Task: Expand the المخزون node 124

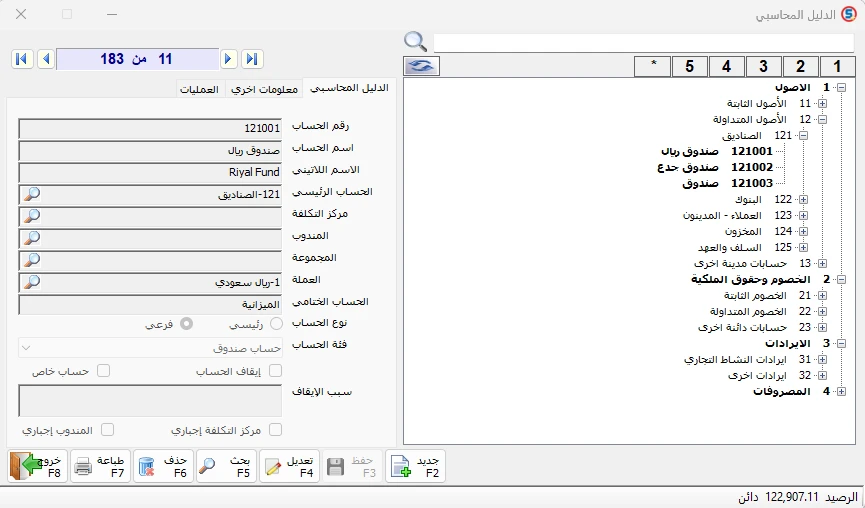Action: click(x=804, y=231)
